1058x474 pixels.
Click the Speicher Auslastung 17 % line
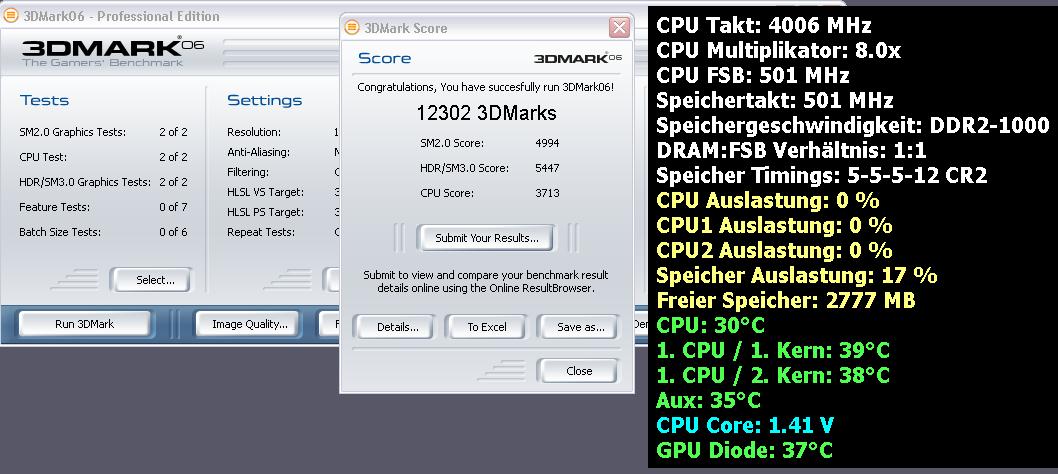coord(796,275)
